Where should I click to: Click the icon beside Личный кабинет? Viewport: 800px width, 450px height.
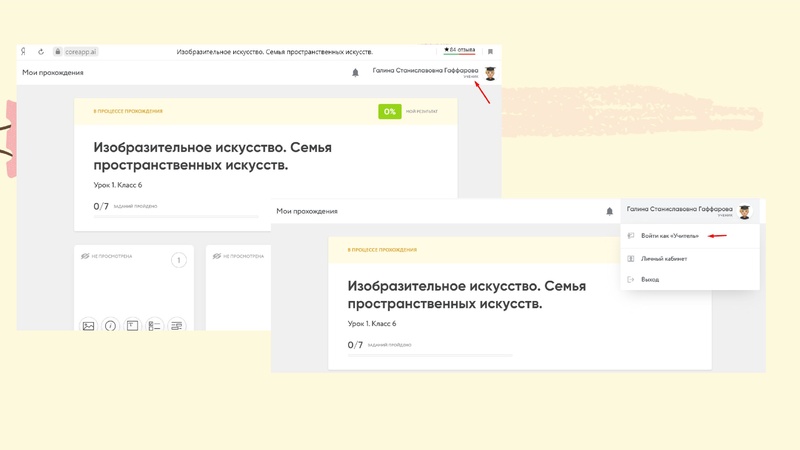[631, 259]
